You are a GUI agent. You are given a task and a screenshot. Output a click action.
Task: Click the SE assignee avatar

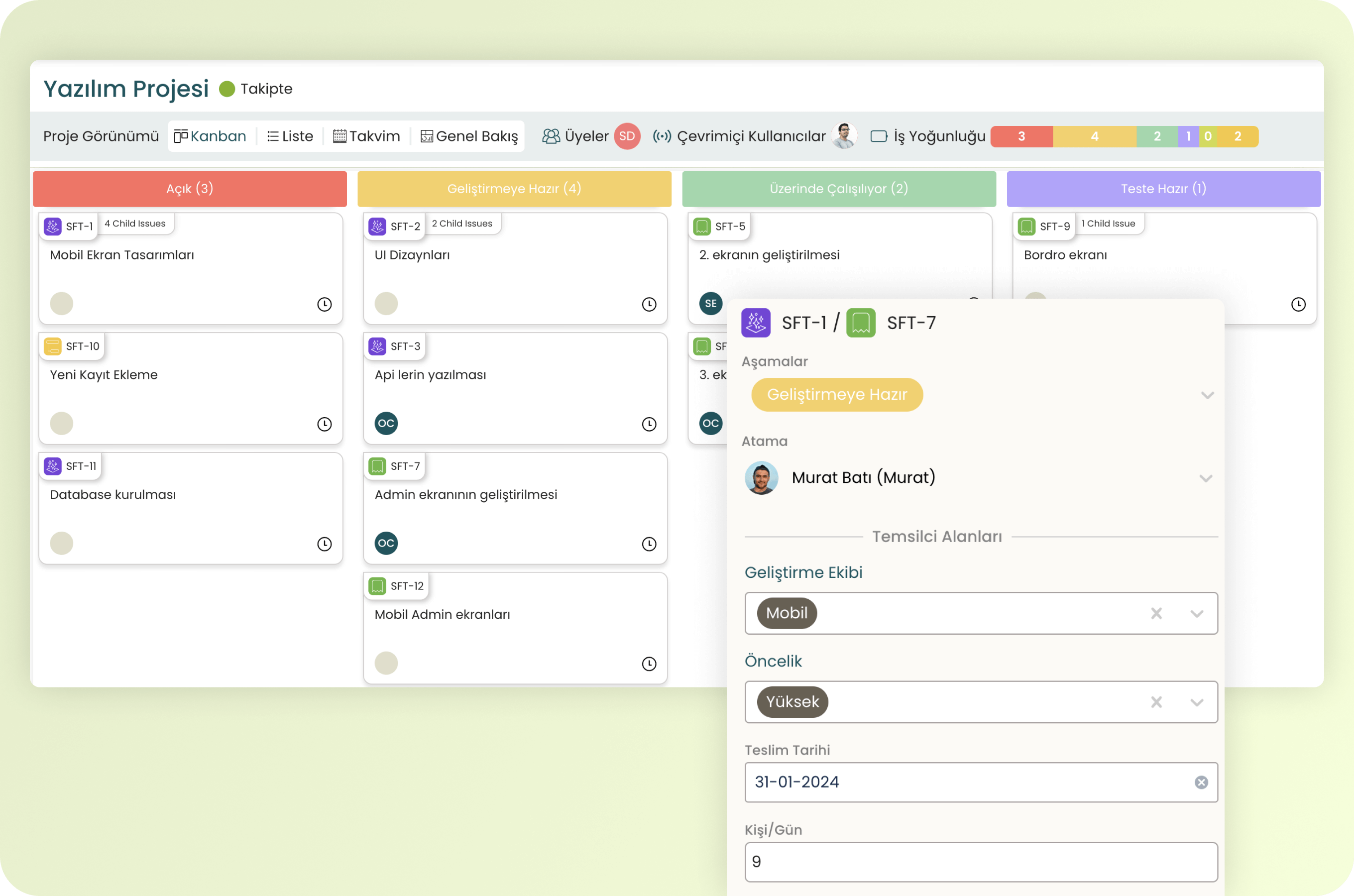711,304
